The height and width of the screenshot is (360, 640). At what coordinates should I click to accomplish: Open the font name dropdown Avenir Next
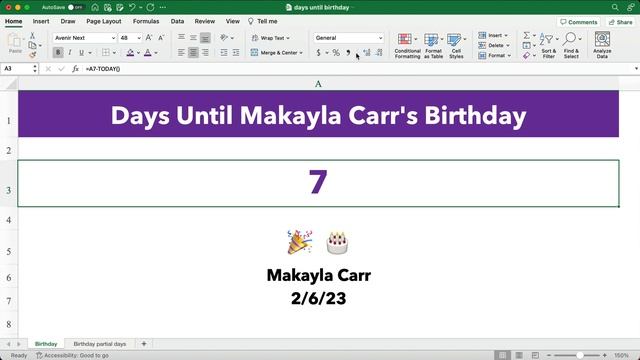(x=113, y=38)
